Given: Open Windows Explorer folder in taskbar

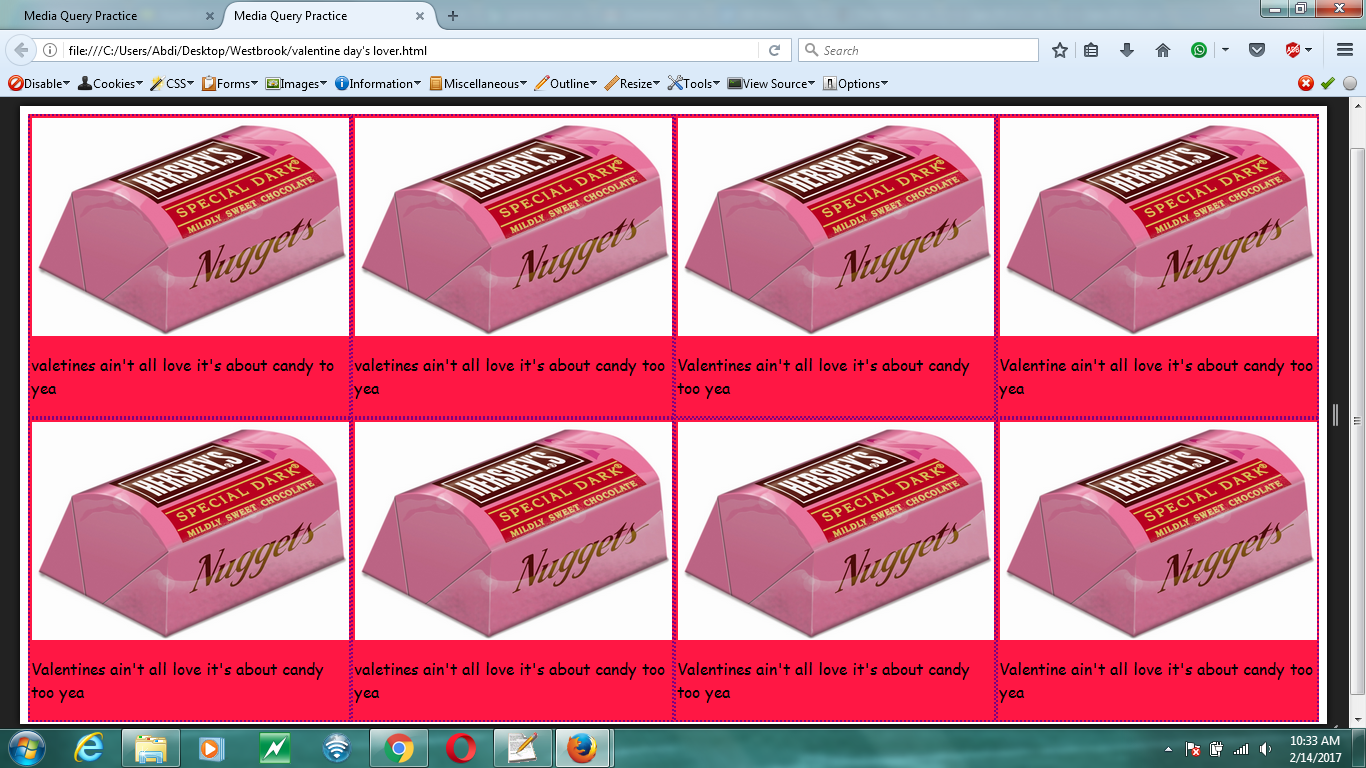Looking at the screenshot, I should pos(151,748).
